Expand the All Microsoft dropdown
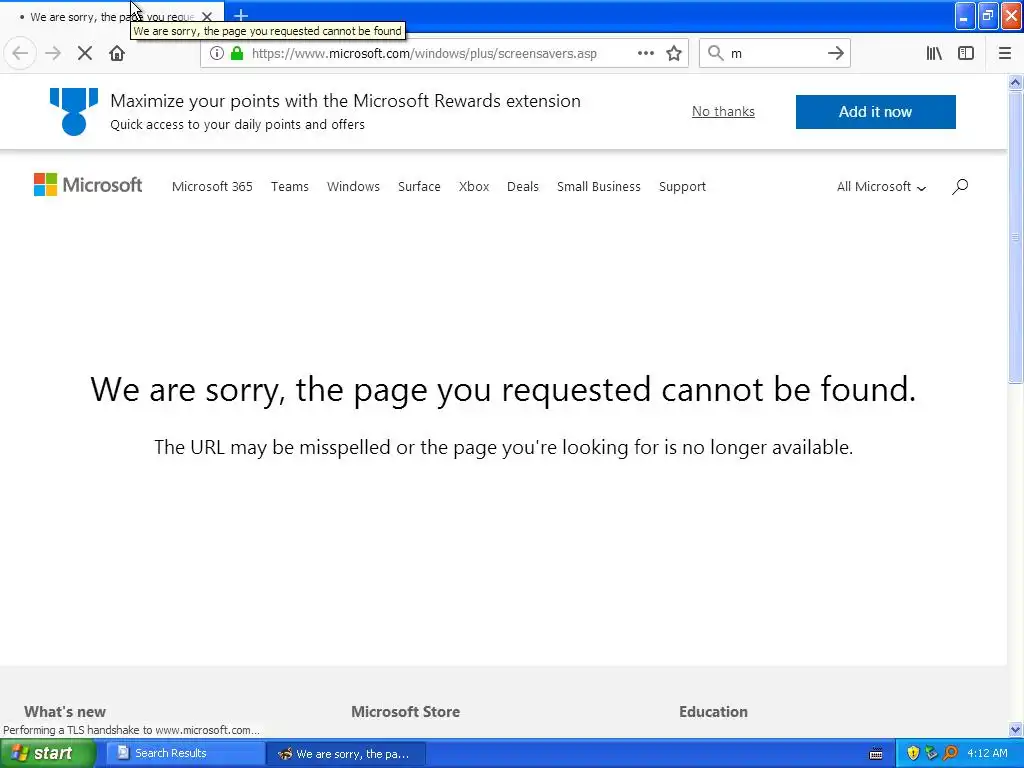1024x768 pixels. coord(881,187)
